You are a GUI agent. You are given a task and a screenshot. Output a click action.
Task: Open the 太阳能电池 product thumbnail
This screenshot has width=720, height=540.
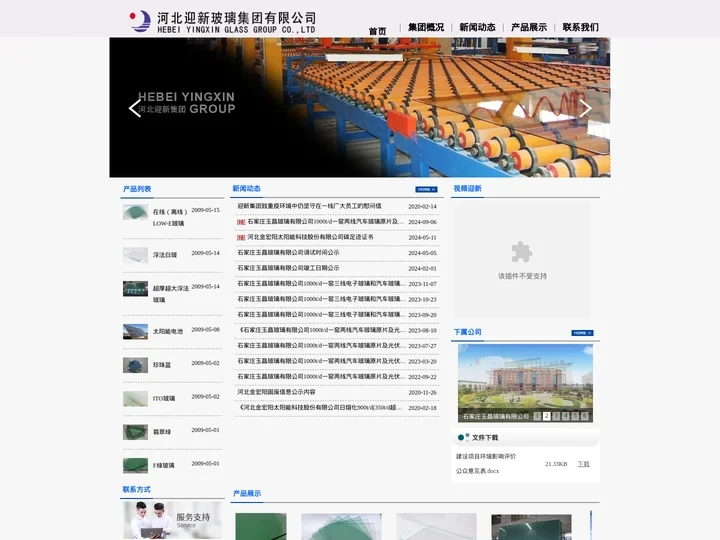(x=135, y=332)
